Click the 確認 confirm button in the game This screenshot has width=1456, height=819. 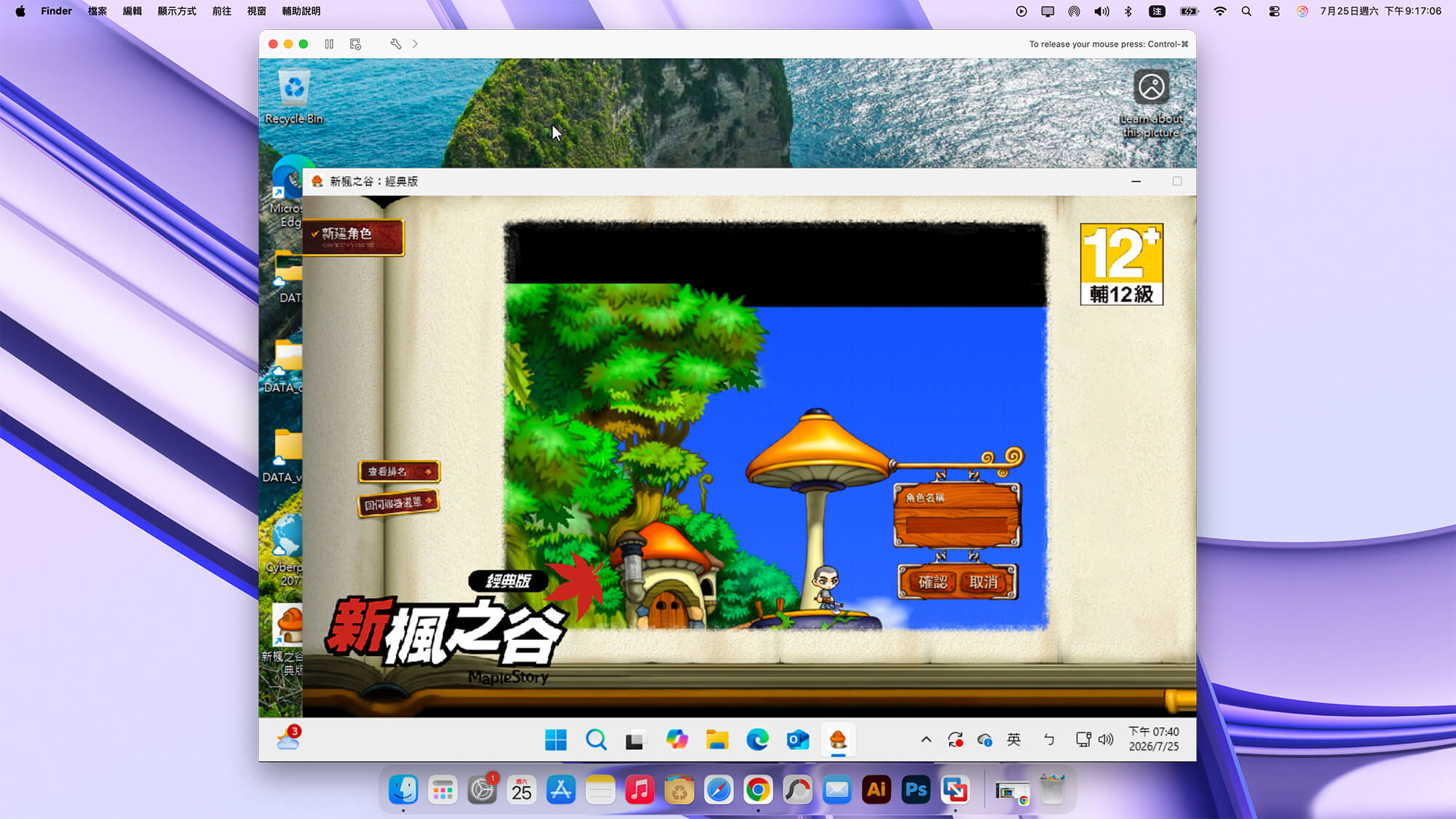pyautogui.click(x=933, y=582)
